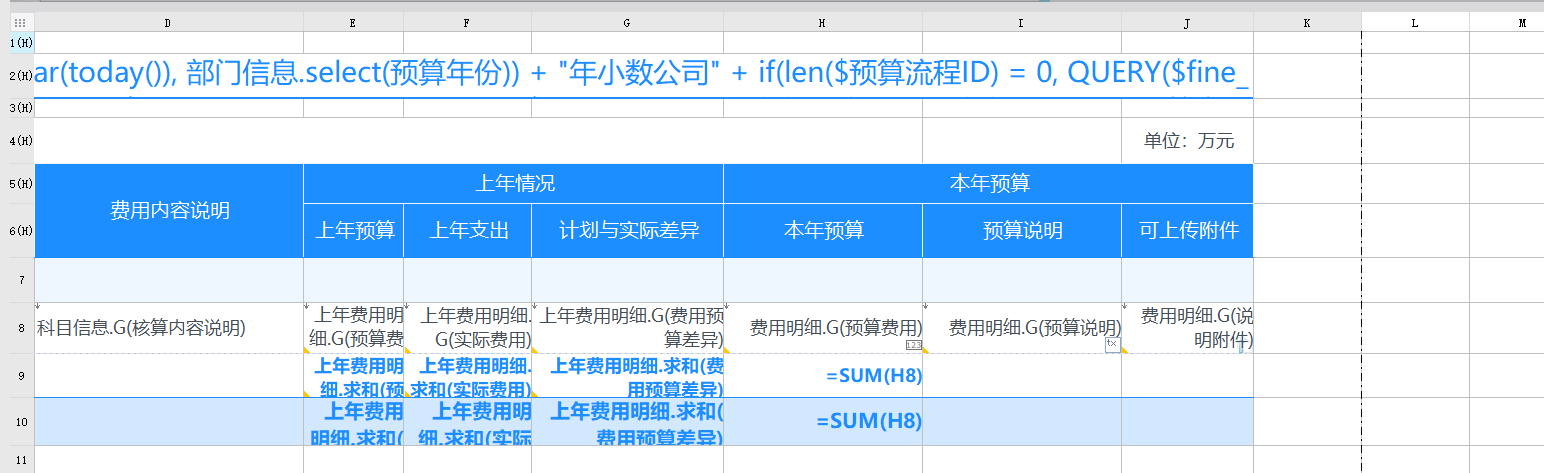Screen dimensions: 1544x473
Task: Select column L header
Action: (x=1415, y=22)
